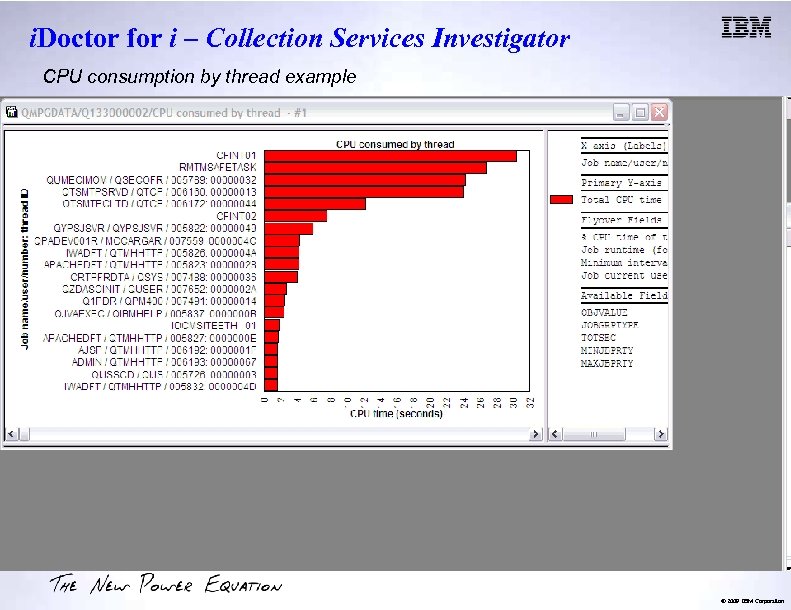Click the CPADEV001R / MCCARGAR thread label

coord(145,241)
